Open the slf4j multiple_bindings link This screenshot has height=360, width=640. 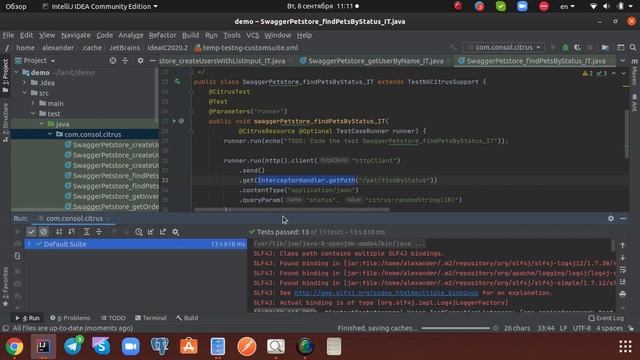(x=386, y=293)
